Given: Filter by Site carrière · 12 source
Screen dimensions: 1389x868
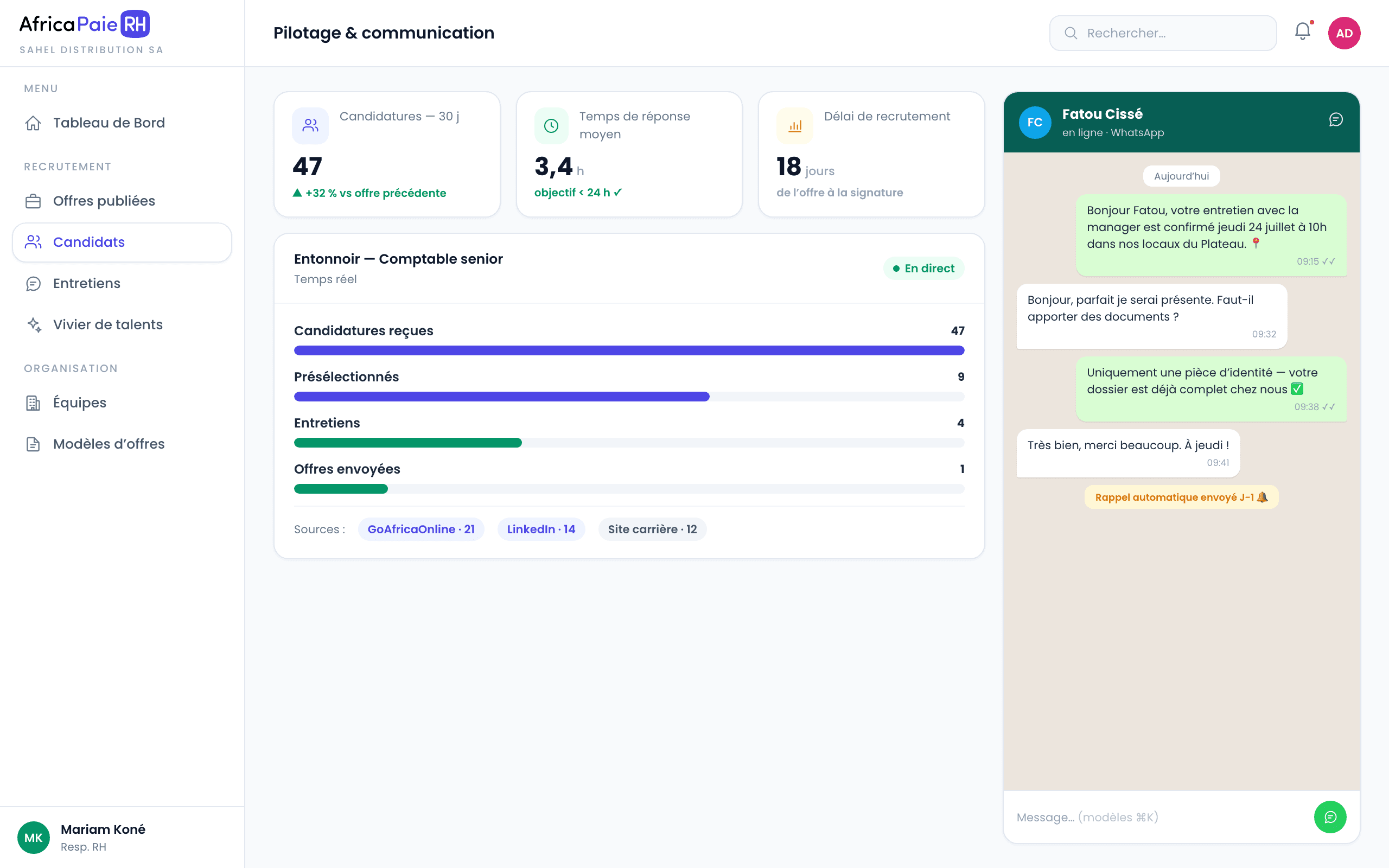Looking at the screenshot, I should pos(652,529).
